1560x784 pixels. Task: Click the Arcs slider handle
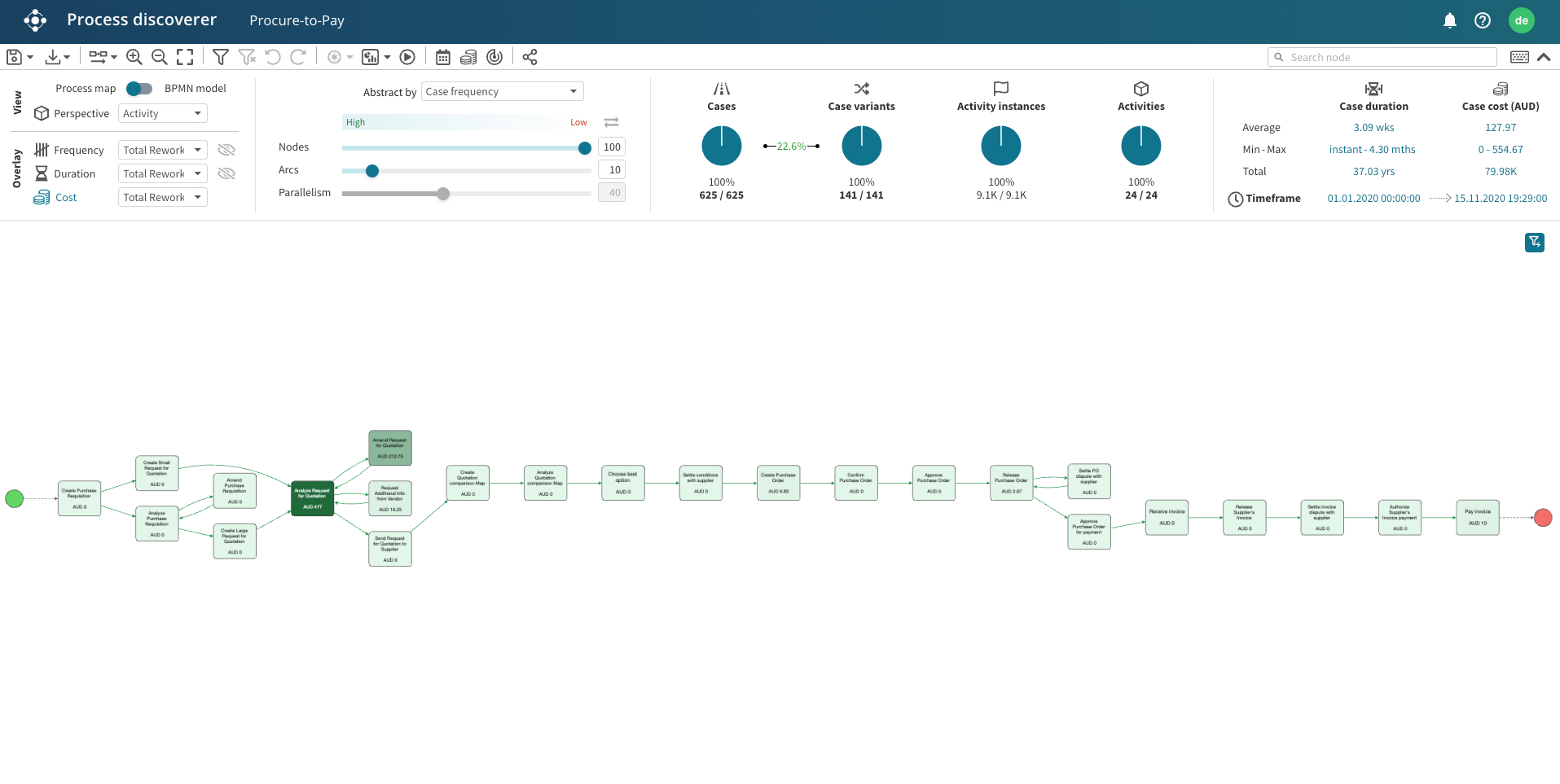[372, 171]
